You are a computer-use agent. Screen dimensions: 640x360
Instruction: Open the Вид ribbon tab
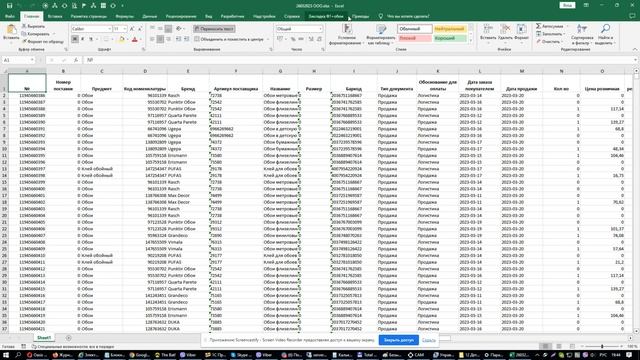click(209, 16)
